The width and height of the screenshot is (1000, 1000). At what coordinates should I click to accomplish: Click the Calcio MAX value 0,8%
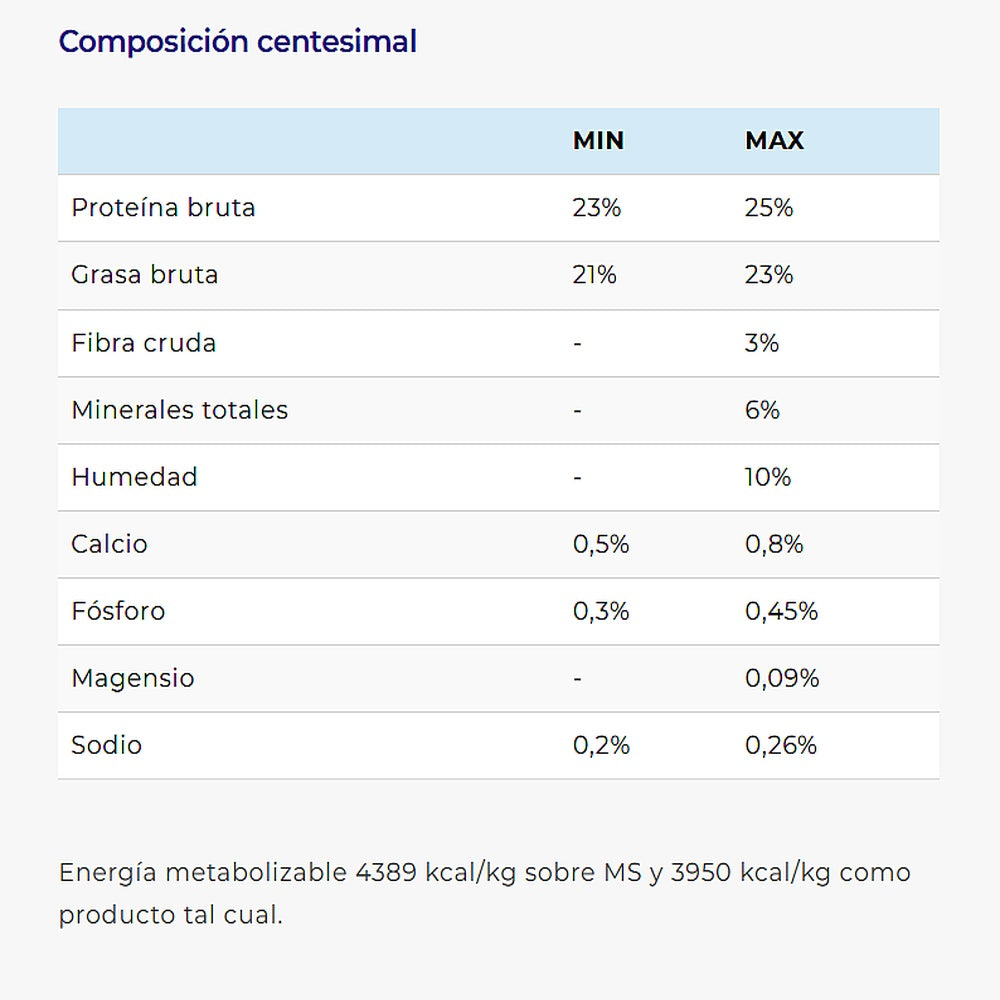(774, 544)
